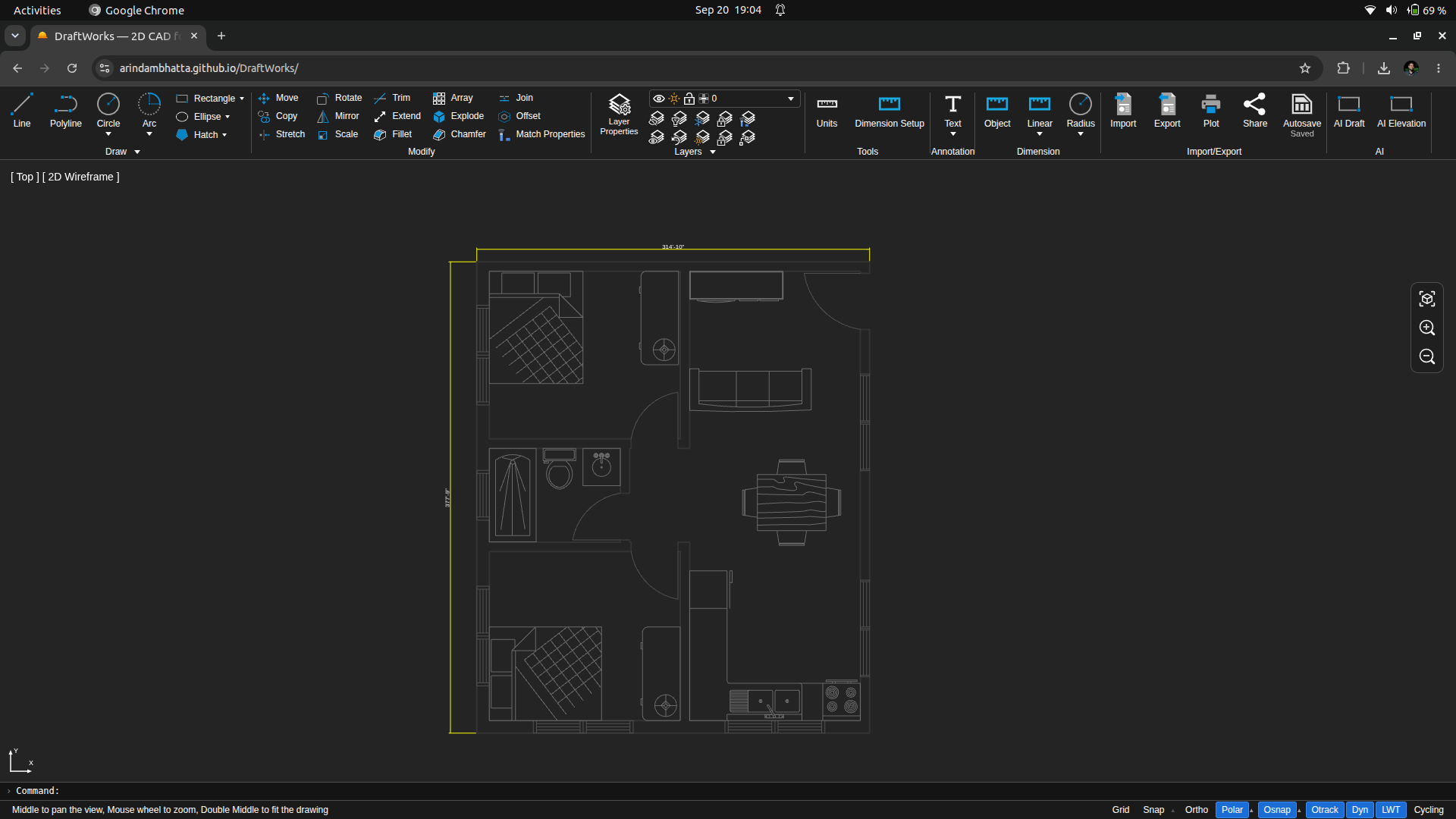Click the Scale tool

[337, 134]
